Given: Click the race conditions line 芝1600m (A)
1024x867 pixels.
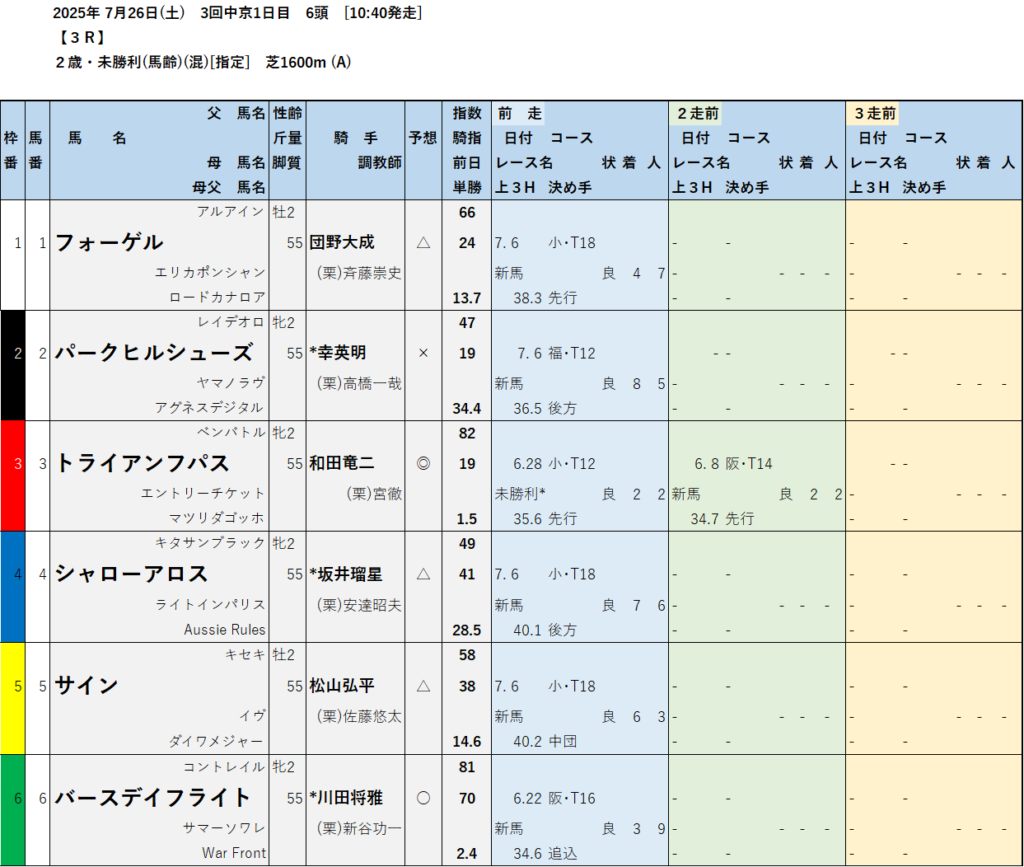Looking at the screenshot, I should coord(308,63).
